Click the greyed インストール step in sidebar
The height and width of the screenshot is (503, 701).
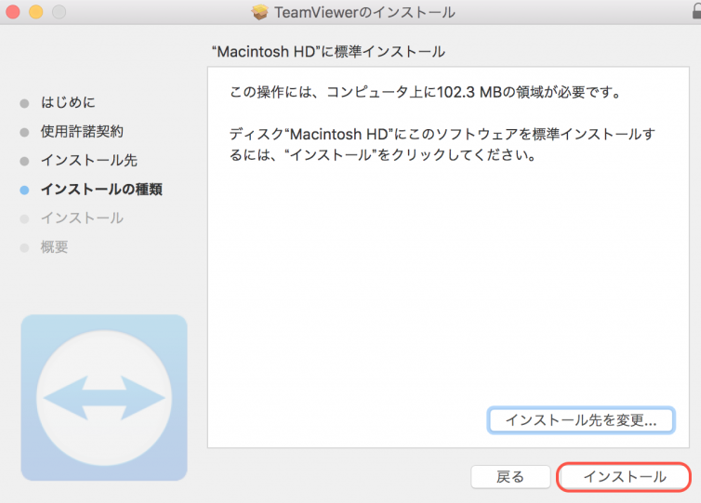click(82, 218)
